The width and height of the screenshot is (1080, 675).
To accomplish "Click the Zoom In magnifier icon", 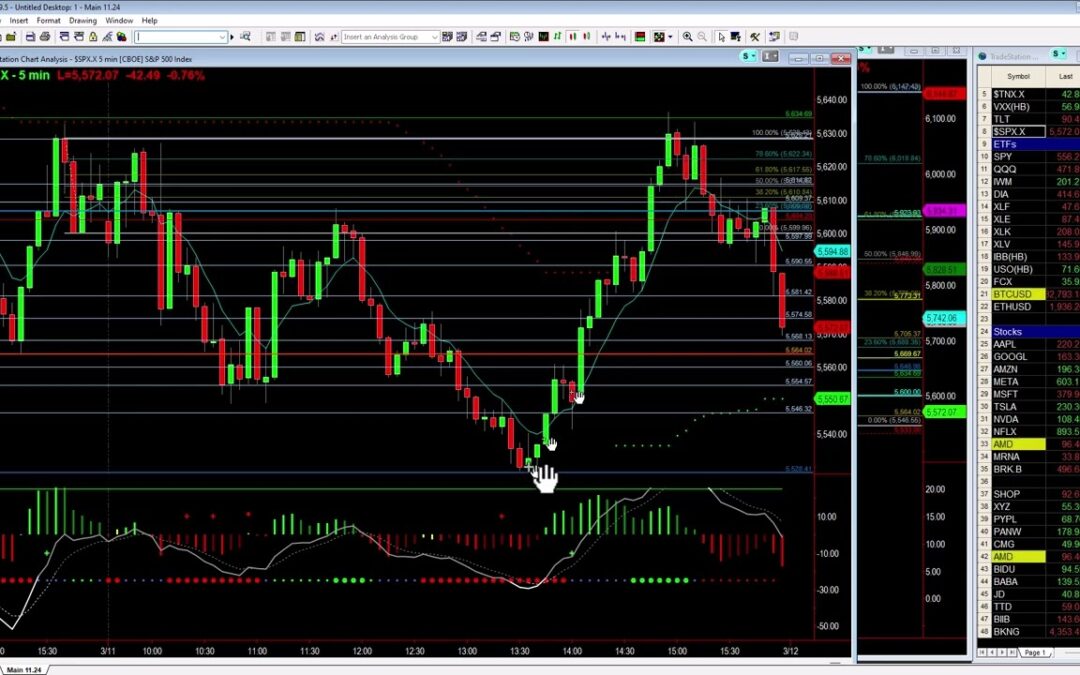I will [x=687, y=37].
